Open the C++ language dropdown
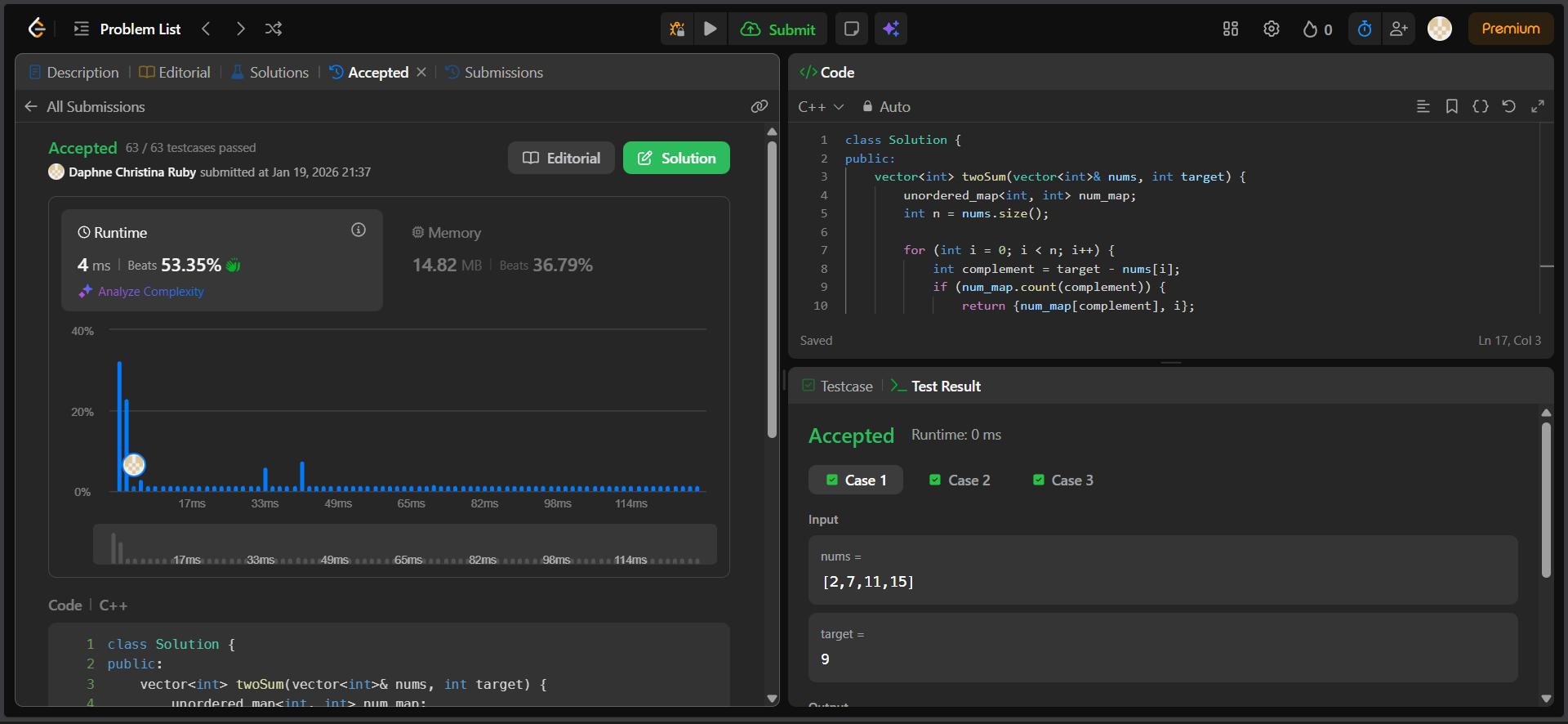Image resolution: width=1568 pixels, height=724 pixels. click(821, 107)
